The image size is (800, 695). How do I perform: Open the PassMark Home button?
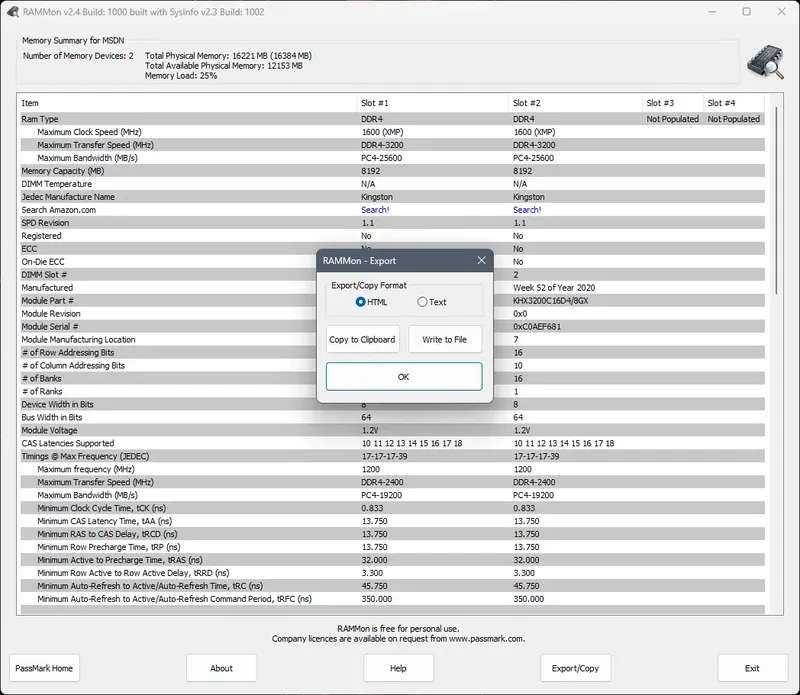click(44, 668)
